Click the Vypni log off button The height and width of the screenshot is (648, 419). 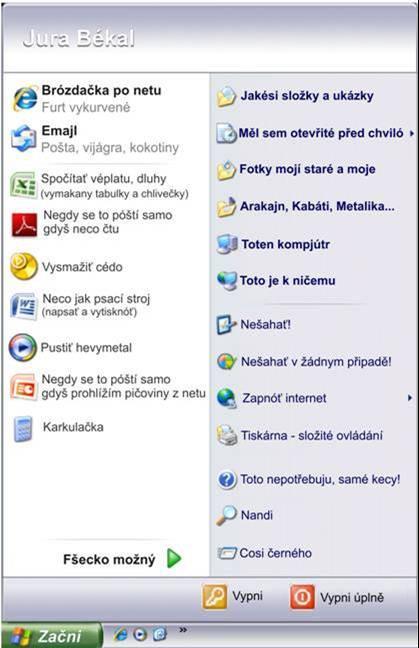pyautogui.click(x=233, y=596)
